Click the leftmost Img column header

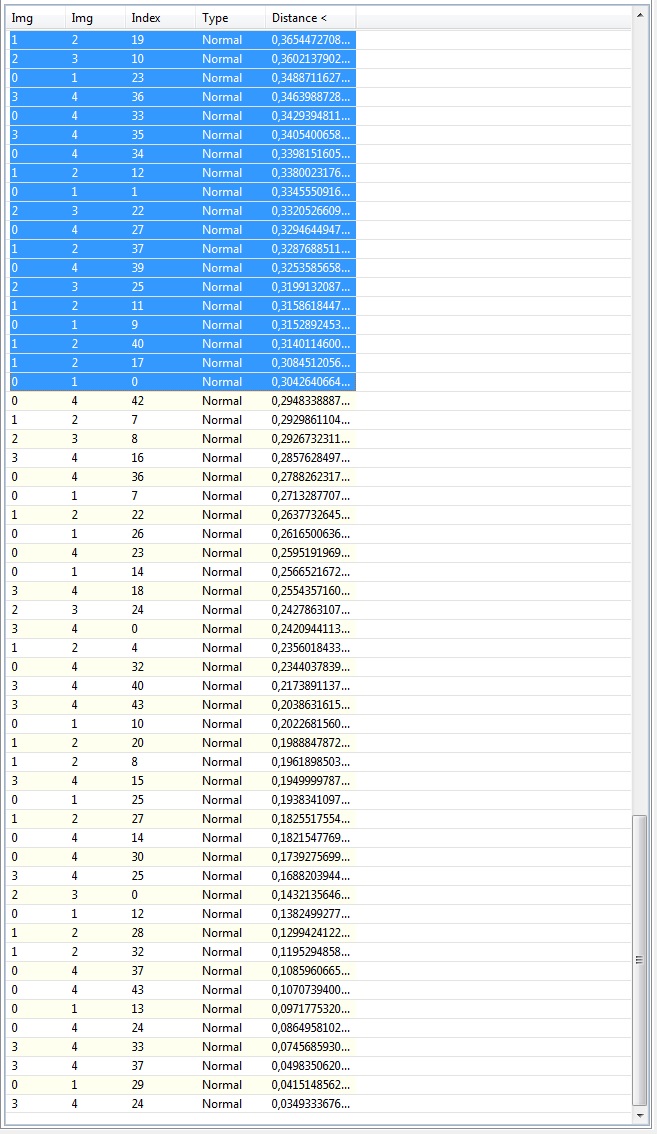(34, 18)
